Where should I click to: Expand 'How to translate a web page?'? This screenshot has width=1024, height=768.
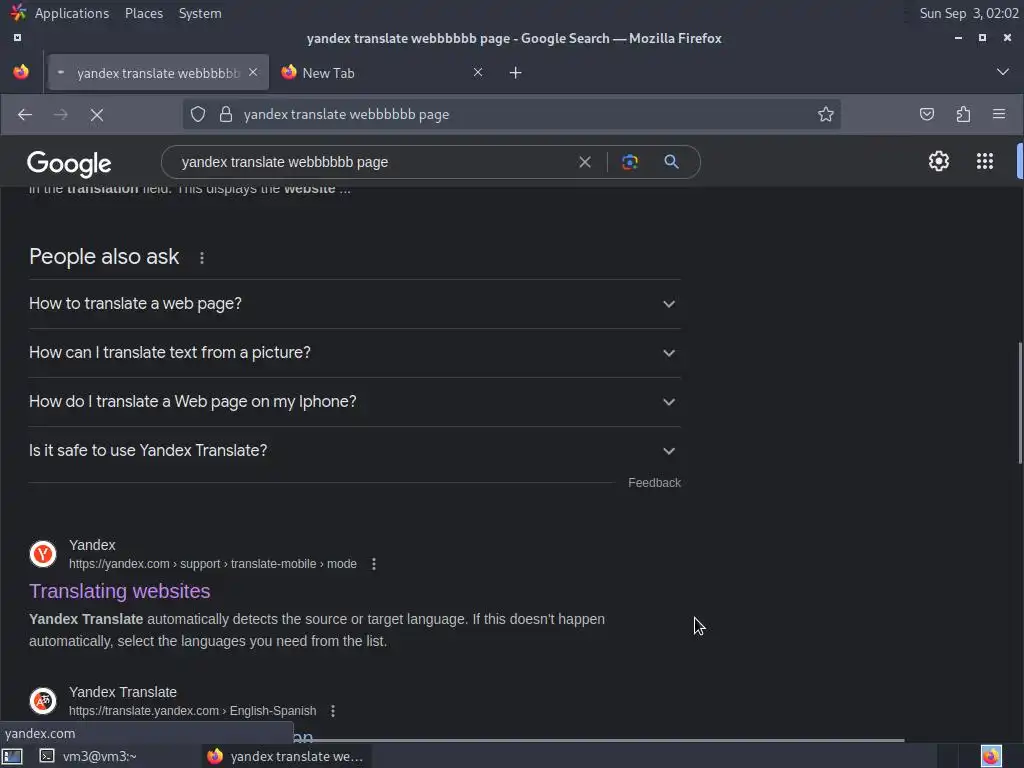click(x=355, y=304)
